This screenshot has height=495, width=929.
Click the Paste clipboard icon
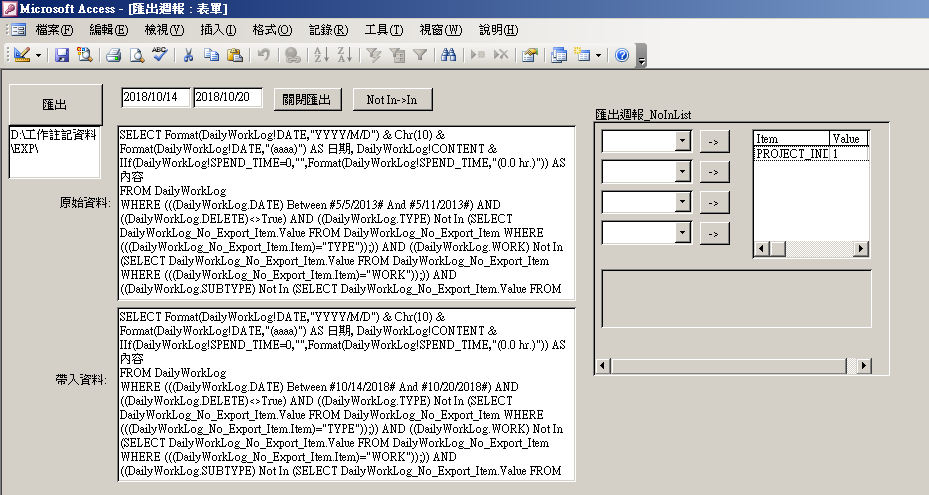235,55
